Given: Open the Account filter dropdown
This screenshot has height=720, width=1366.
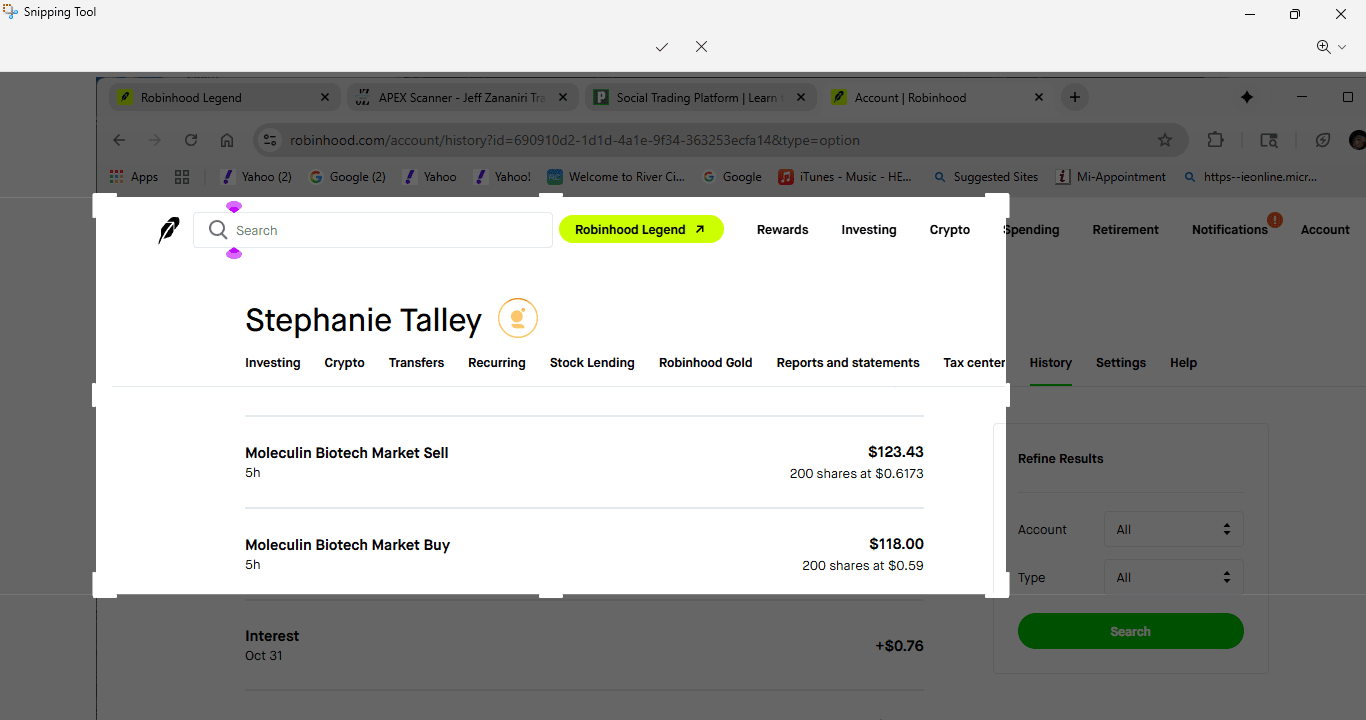Looking at the screenshot, I should [x=1174, y=530].
